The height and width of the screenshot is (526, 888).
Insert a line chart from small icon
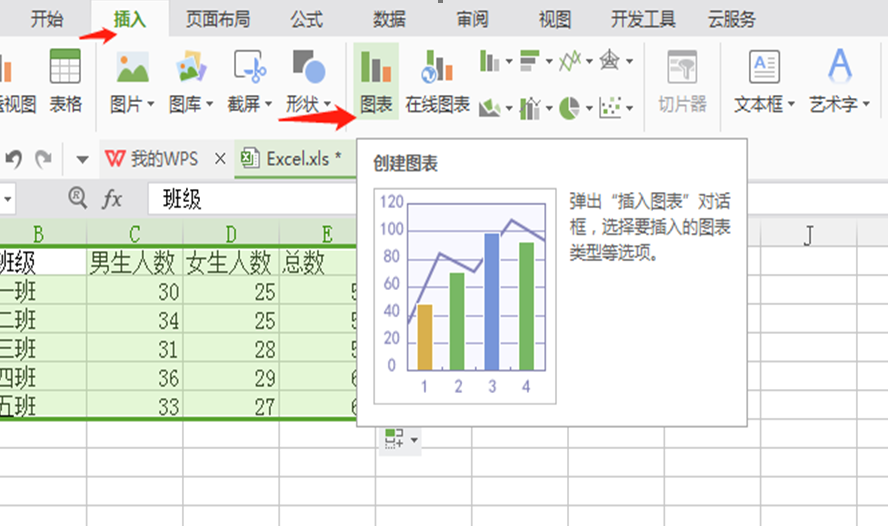click(570, 61)
